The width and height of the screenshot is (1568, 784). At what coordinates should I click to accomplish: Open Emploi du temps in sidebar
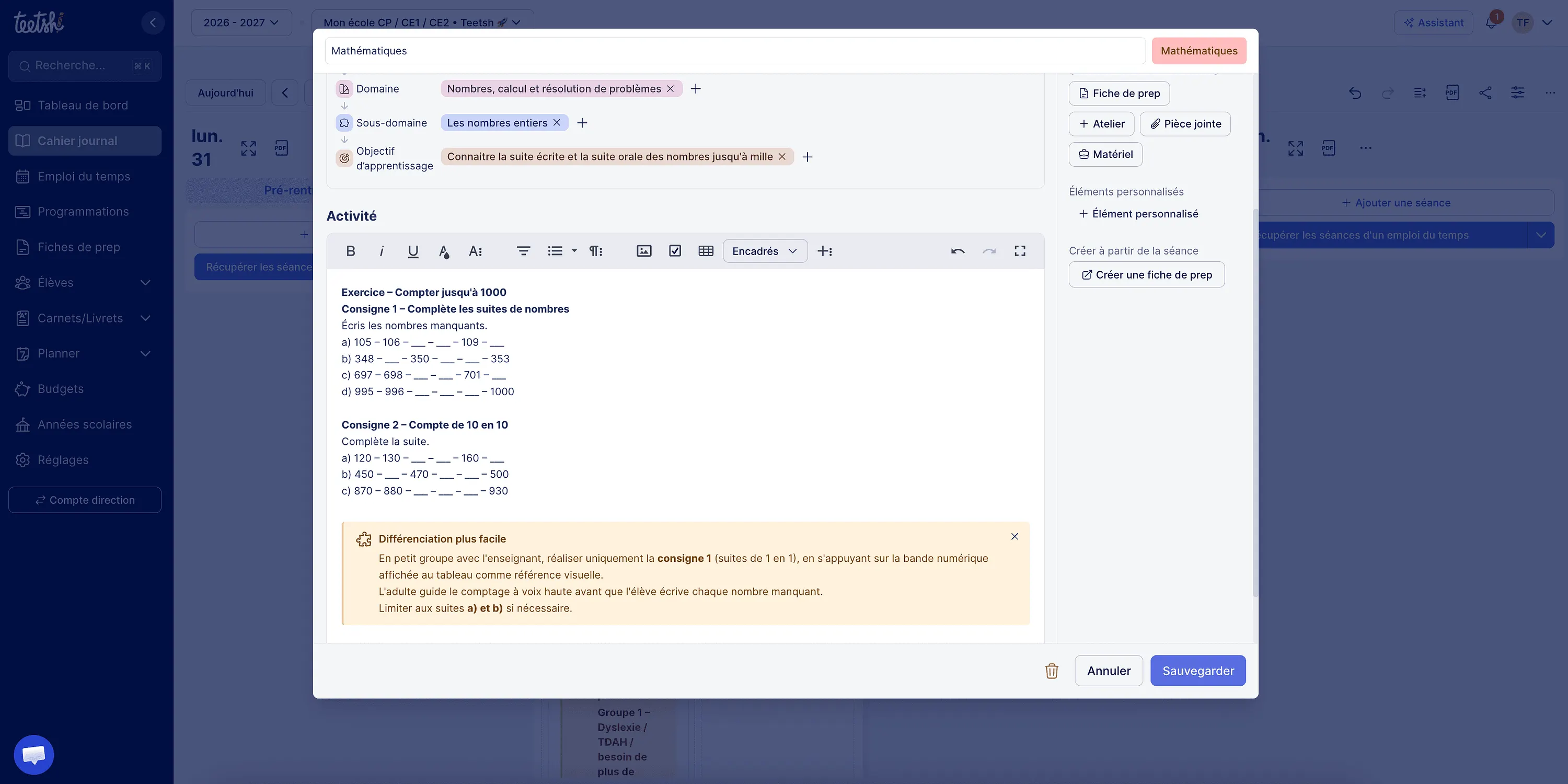[85, 177]
